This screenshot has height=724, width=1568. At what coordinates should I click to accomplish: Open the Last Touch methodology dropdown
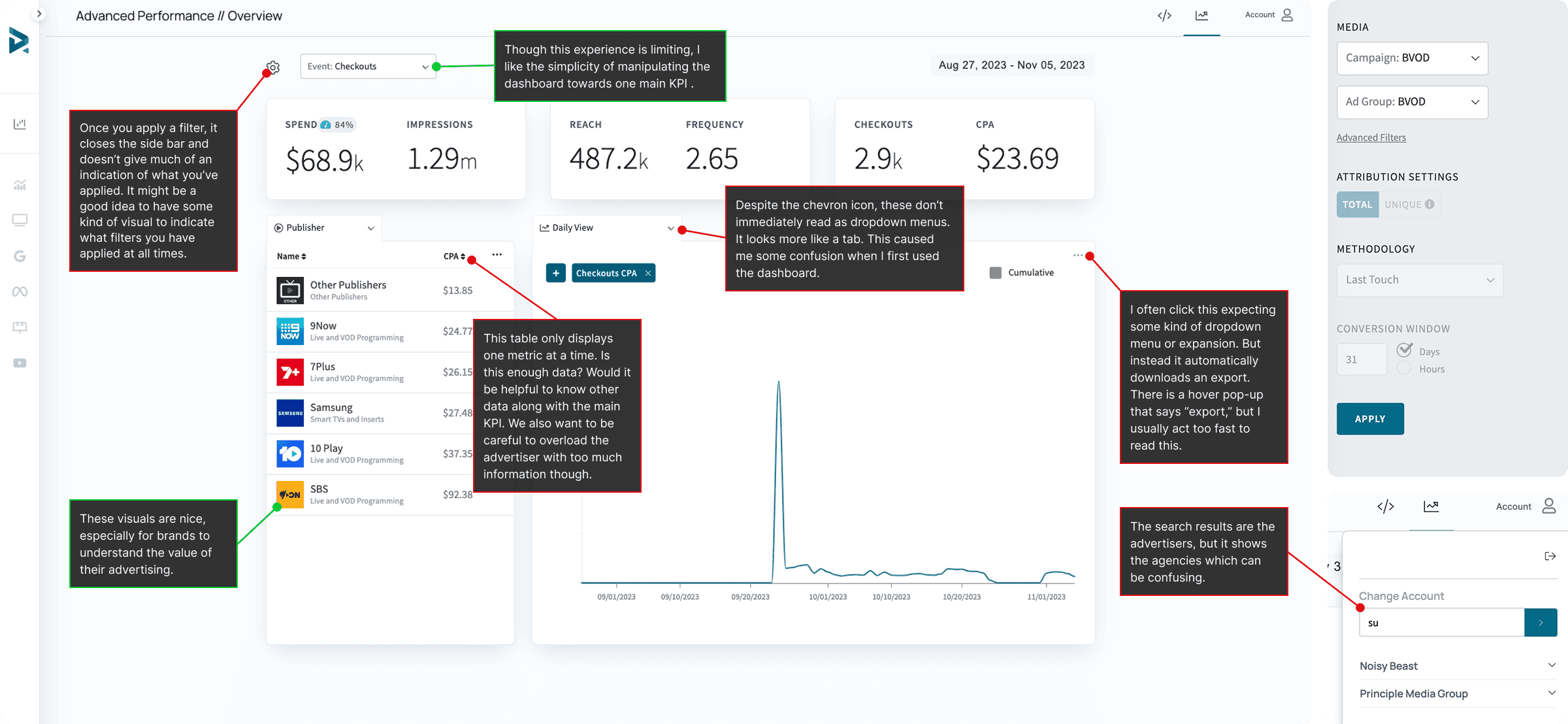point(1420,280)
